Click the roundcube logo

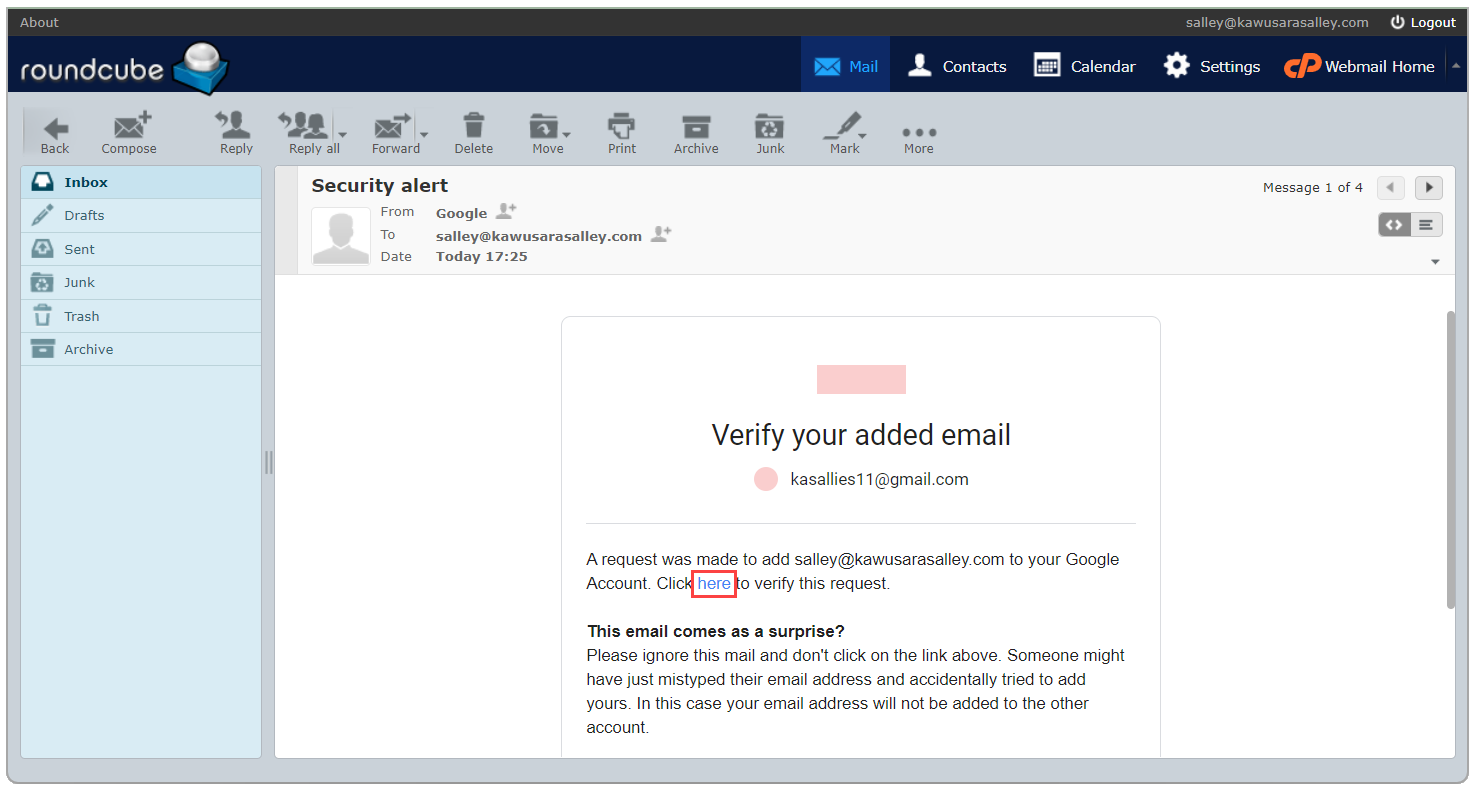point(125,68)
